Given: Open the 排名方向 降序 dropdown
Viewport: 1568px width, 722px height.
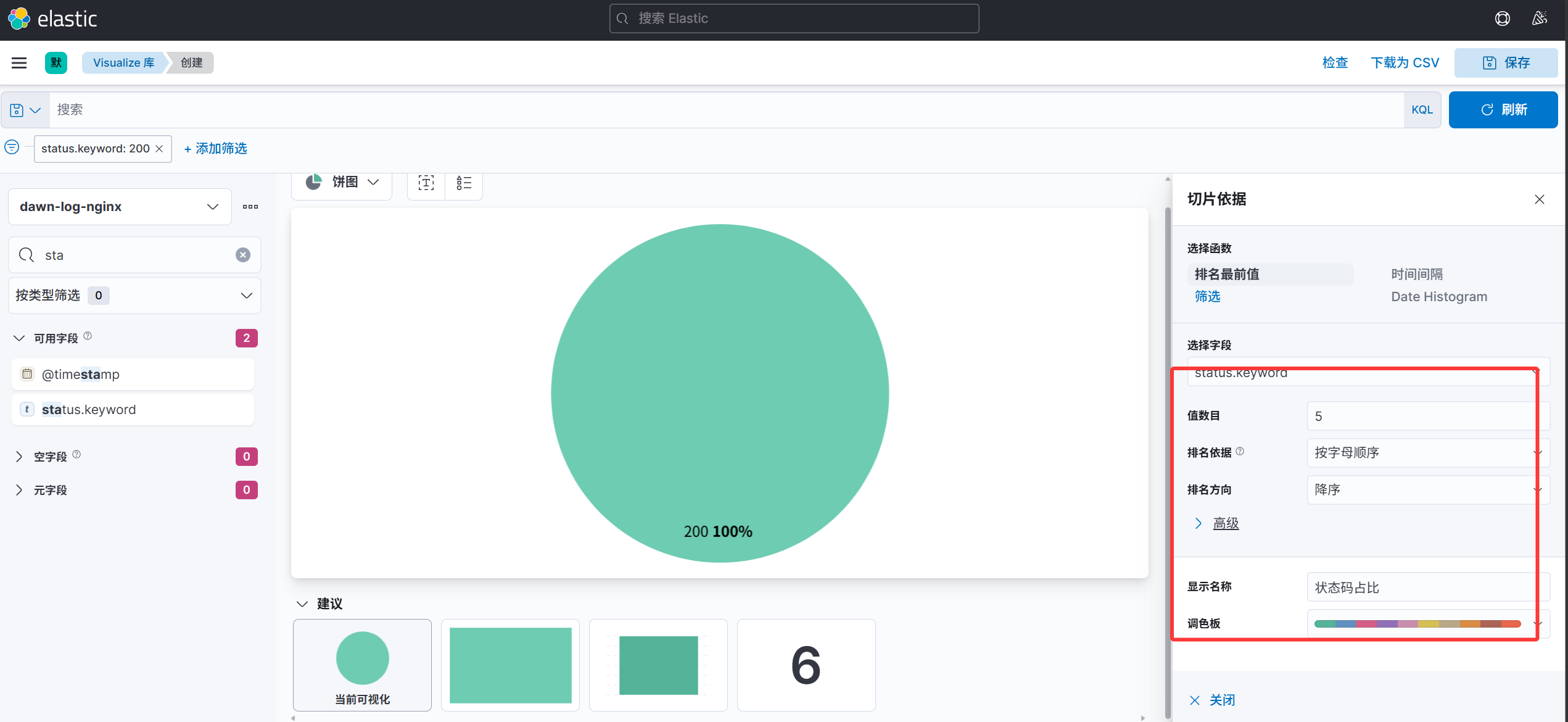Looking at the screenshot, I should point(1427,490).
